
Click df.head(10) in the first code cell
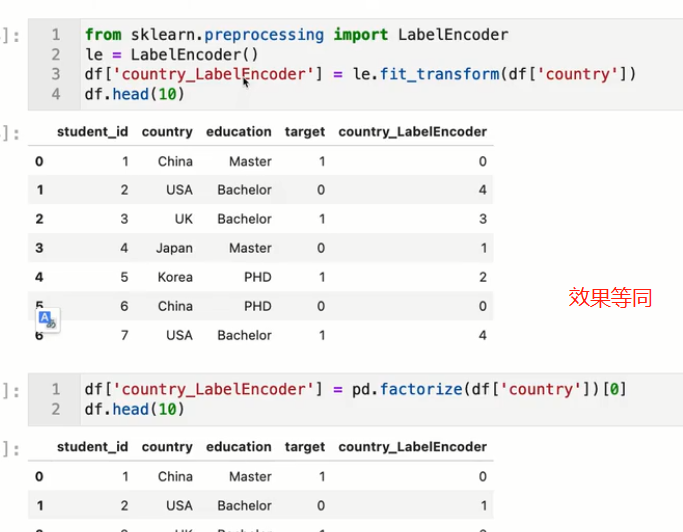135,94
